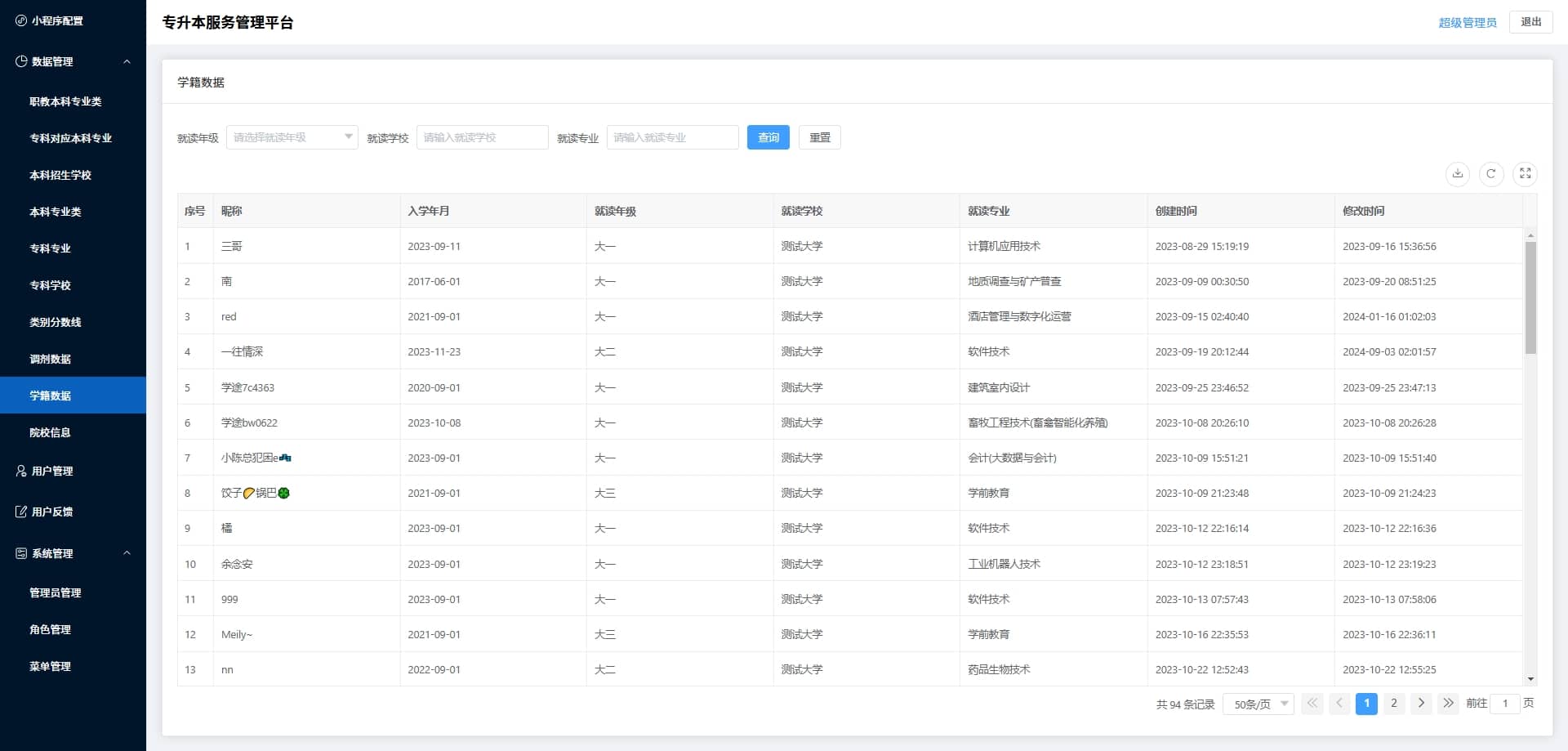The width and height of the screenshot is (1568, 751).
Task: Select page 1 button
Action: point(1366,704)
